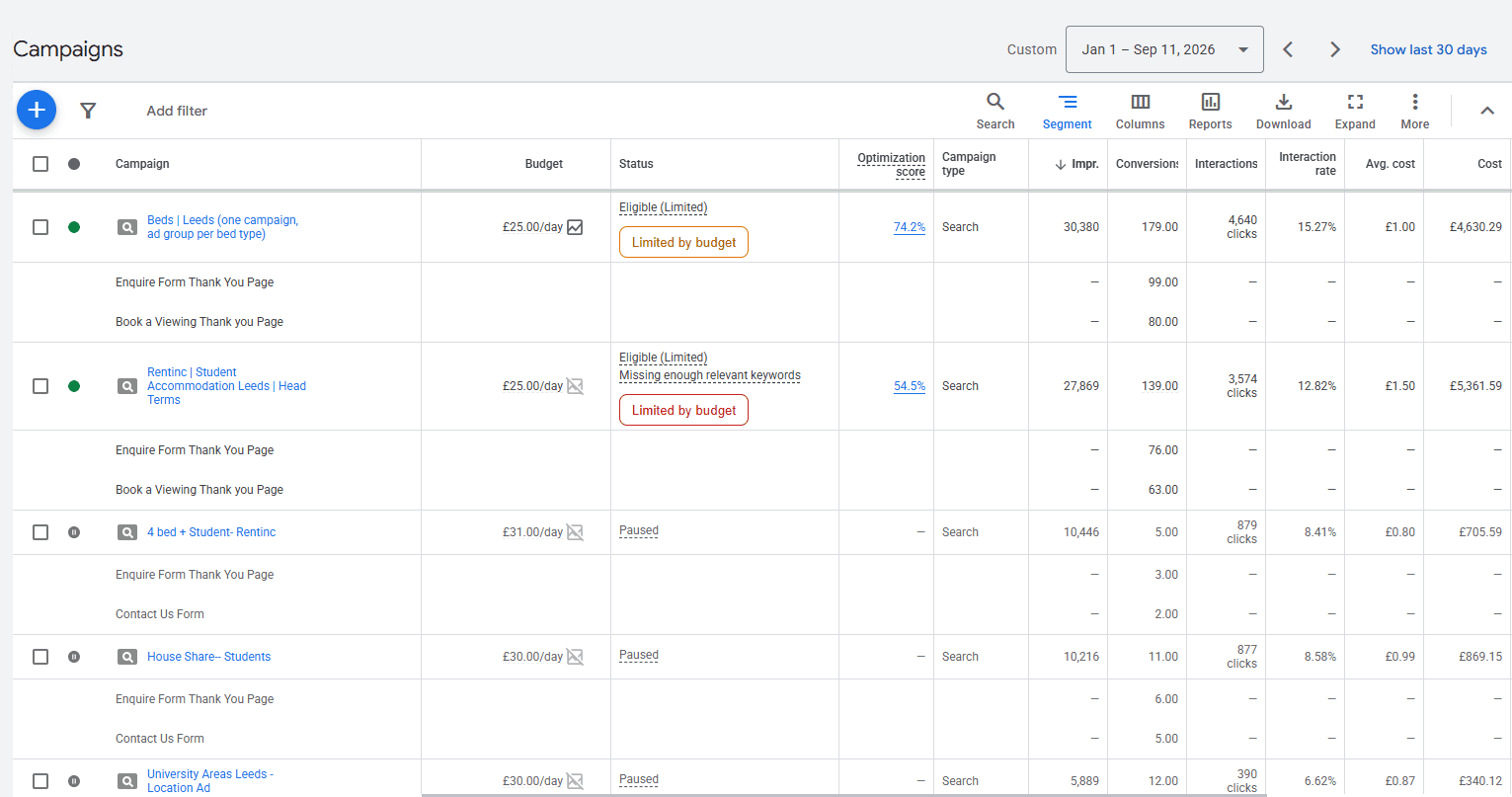Click the search campaign icon for Beds | Leeds

tap(127, 227)
